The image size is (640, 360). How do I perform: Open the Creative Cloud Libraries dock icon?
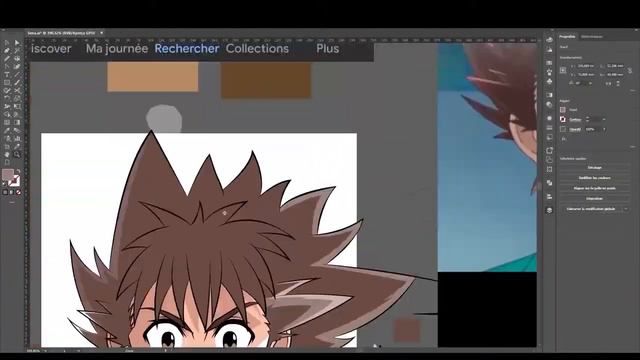(549, 39)
